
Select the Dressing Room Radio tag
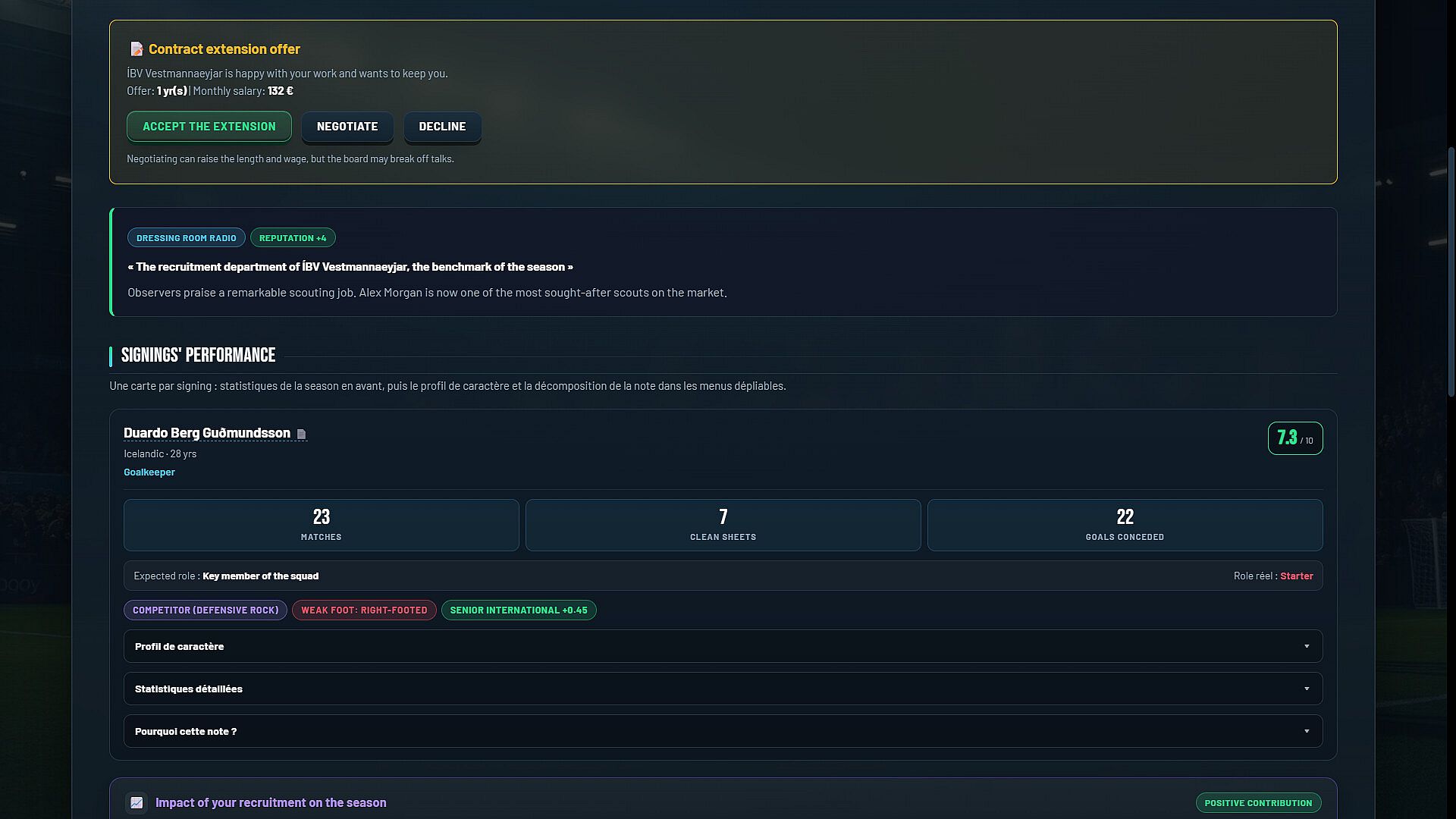187,238
